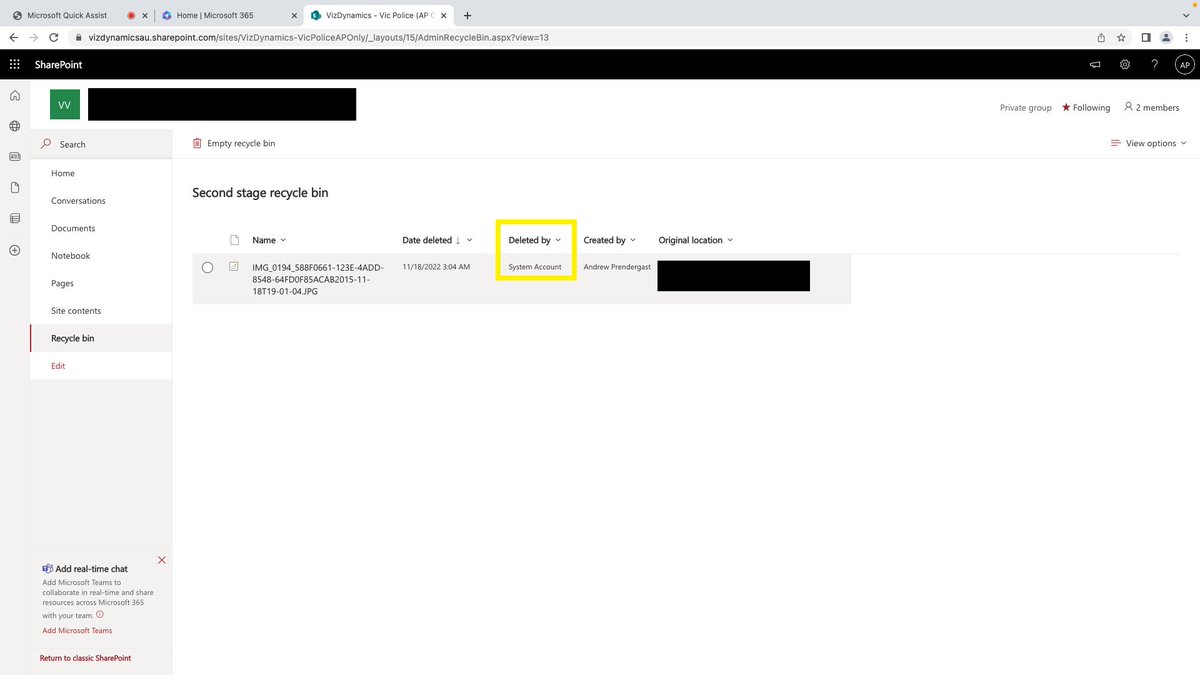Close the Home | Microsoft 365 tab
This screenshot has width=1200, height=675.
coord(294,16)
